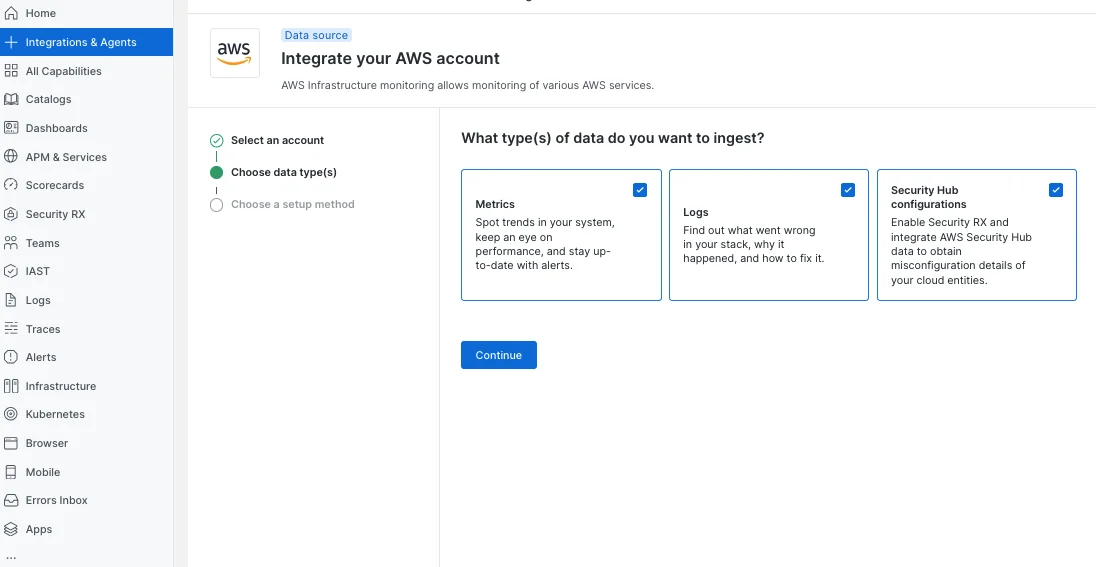Viewport: 1096px width, 567px height.
Task: Click the AWS logo thumbnail
Action: point(234,53)
